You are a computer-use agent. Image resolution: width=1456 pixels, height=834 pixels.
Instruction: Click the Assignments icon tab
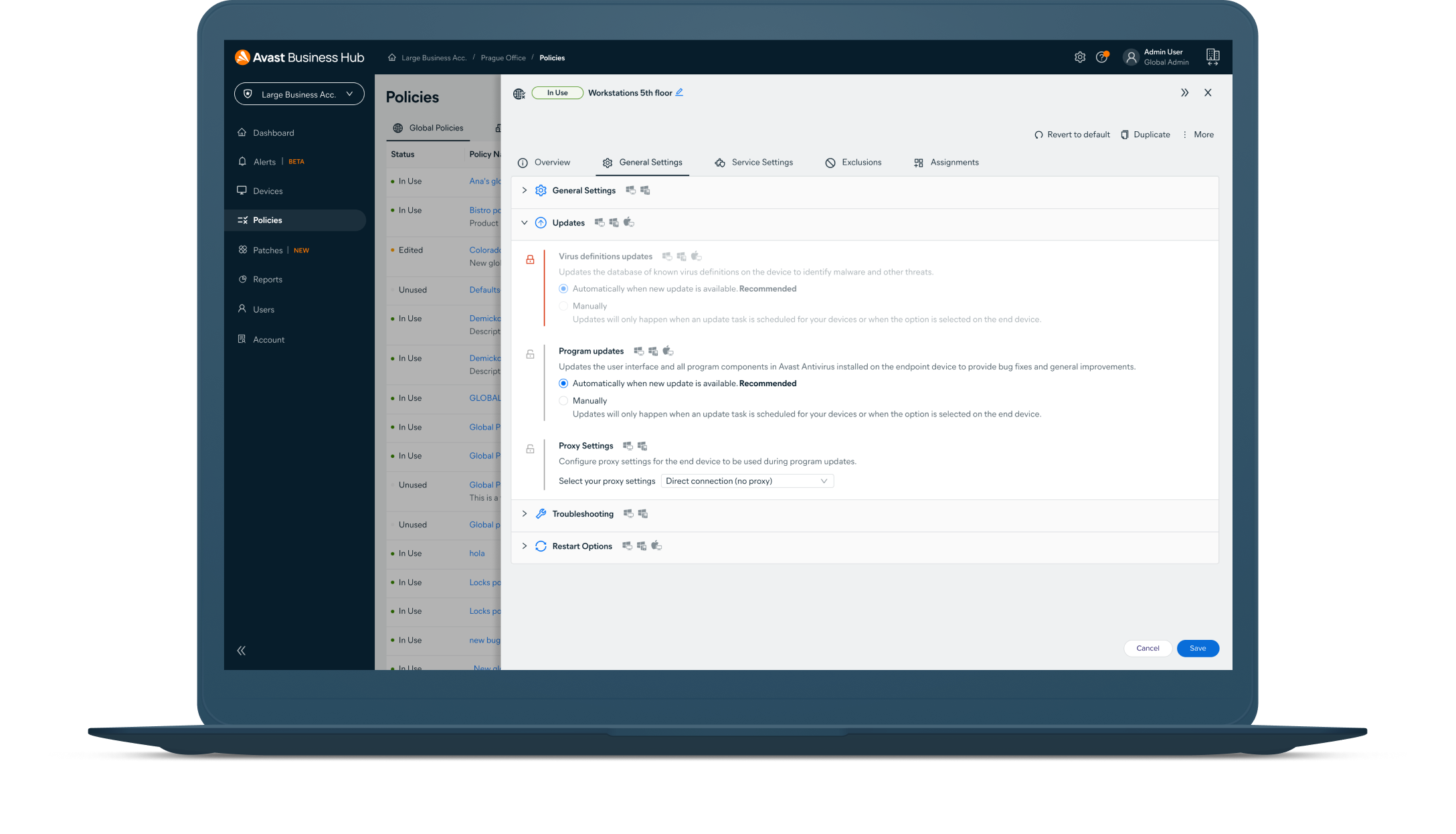tap(945, 162)
